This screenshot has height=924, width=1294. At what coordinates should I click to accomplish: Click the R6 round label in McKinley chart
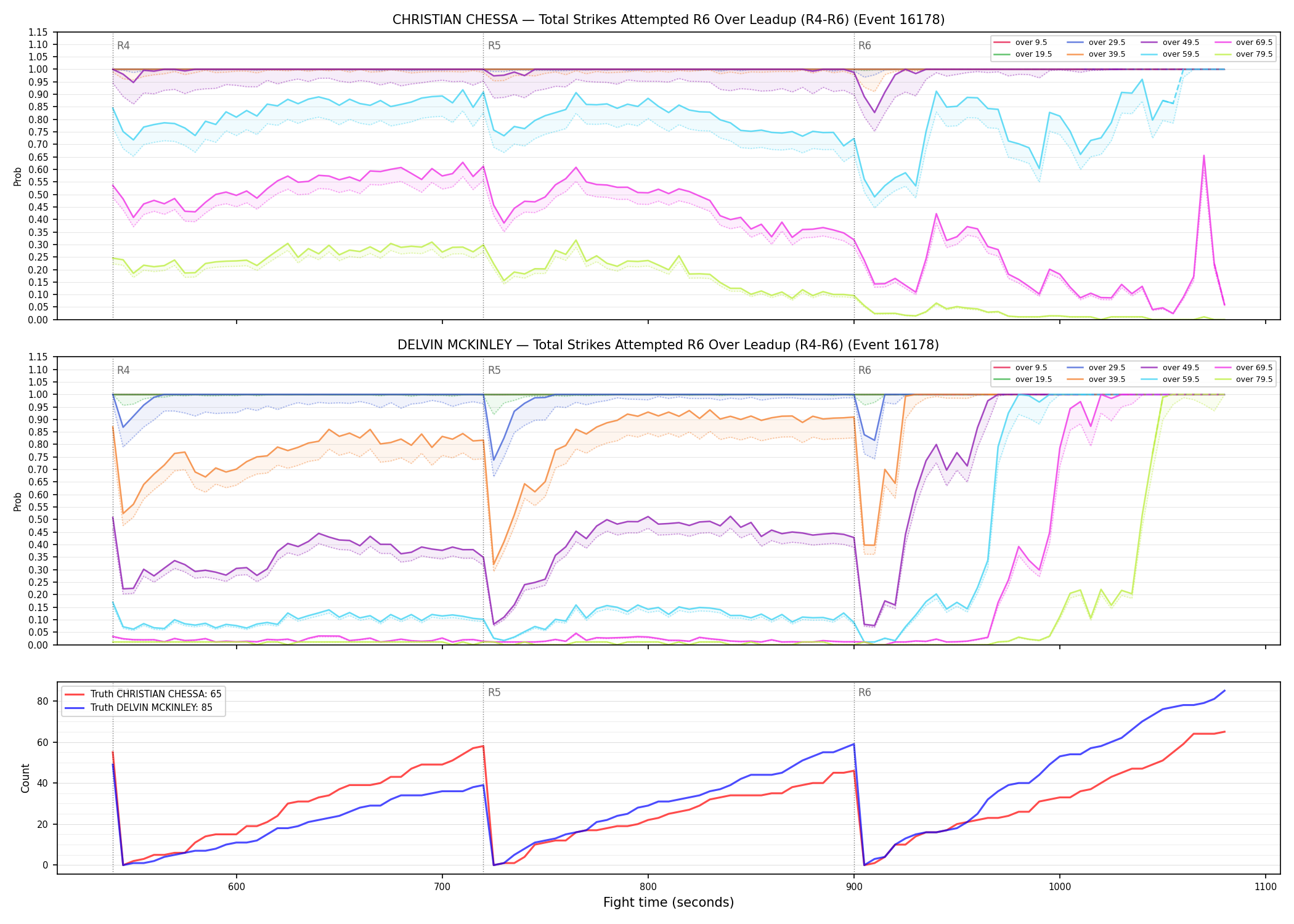(x=865, y=371)
